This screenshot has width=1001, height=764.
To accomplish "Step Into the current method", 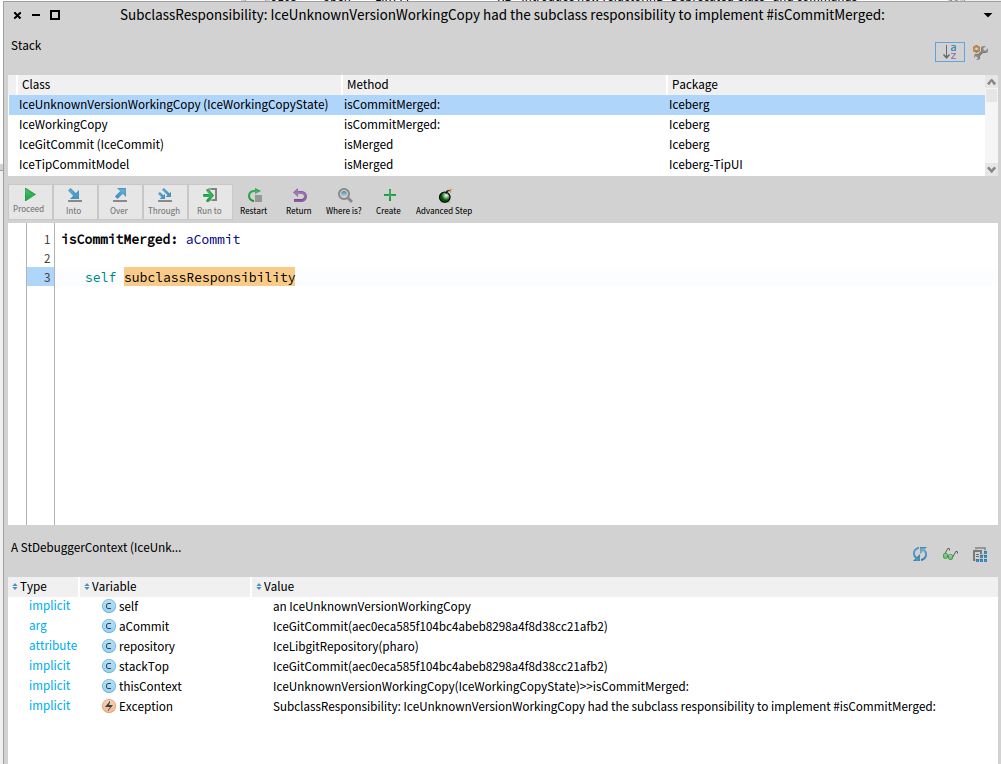I will tap(74, 201).
